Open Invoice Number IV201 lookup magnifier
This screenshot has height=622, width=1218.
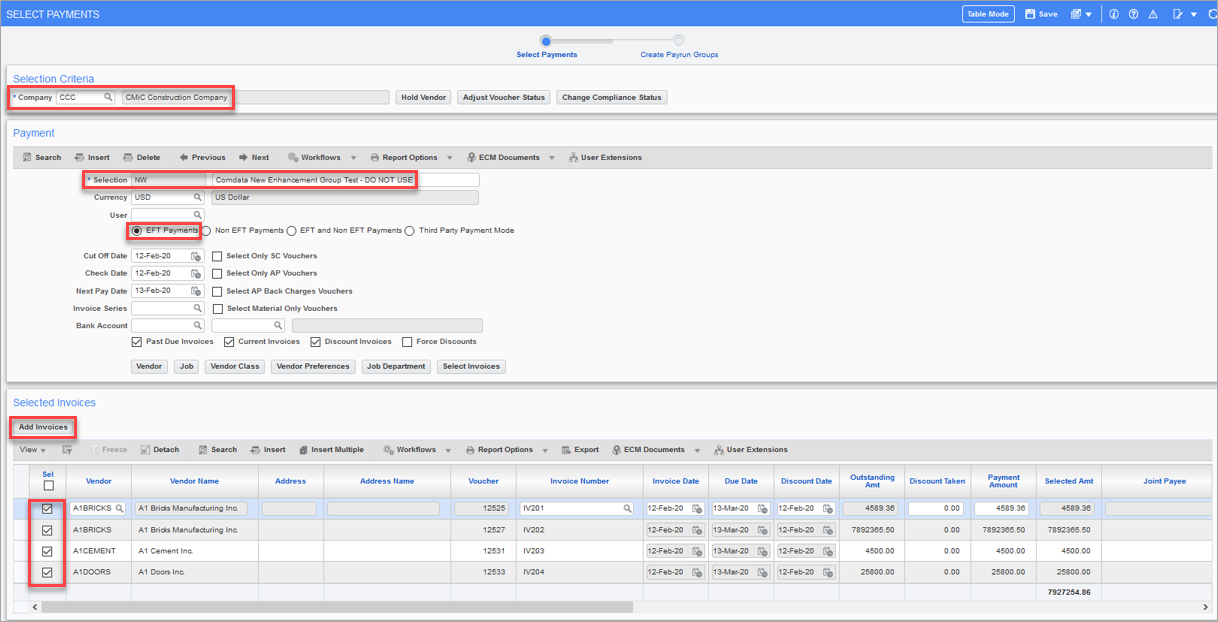click(628, 509)
